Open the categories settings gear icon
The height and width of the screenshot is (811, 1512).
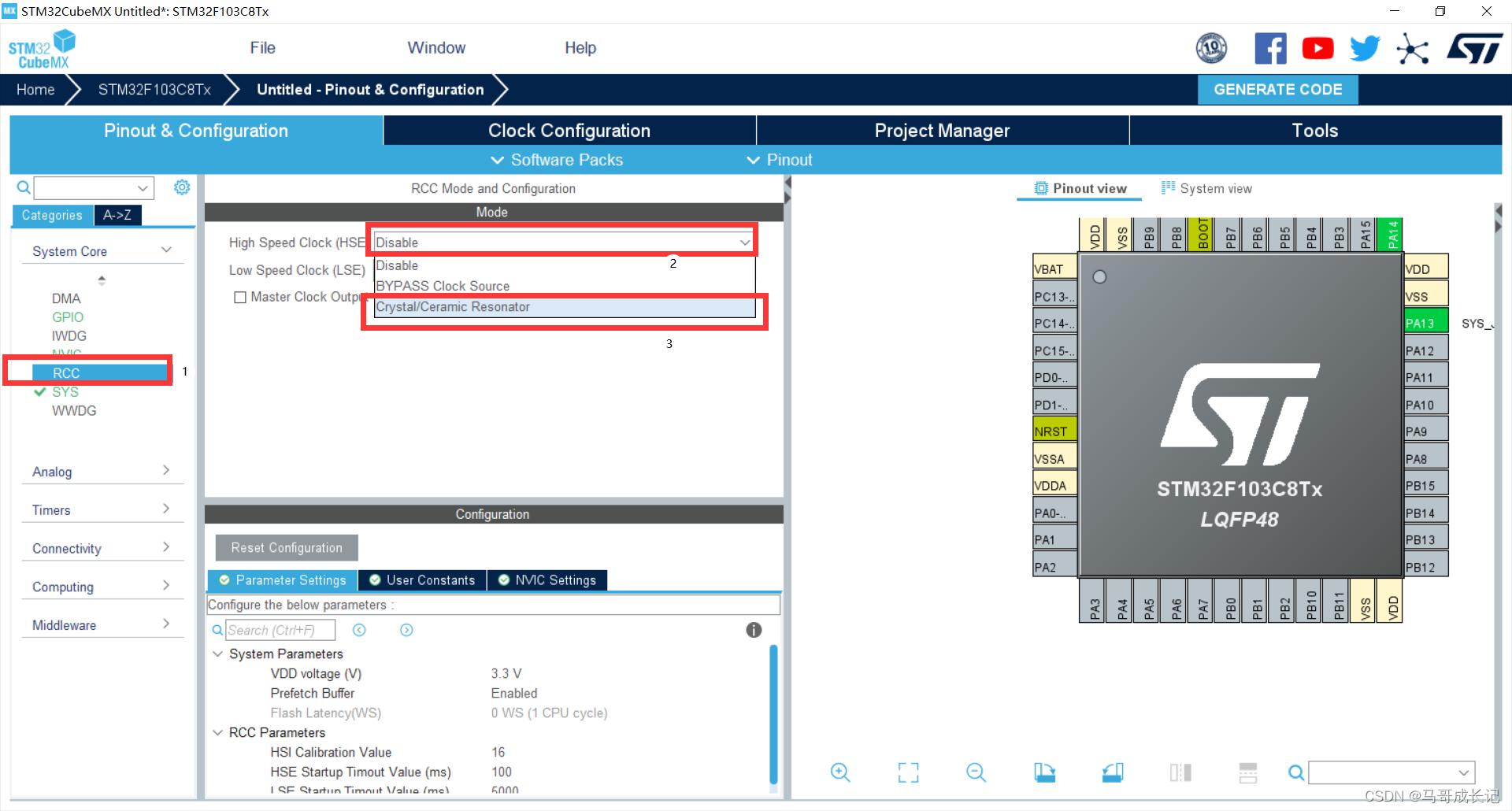click(182, 187)
